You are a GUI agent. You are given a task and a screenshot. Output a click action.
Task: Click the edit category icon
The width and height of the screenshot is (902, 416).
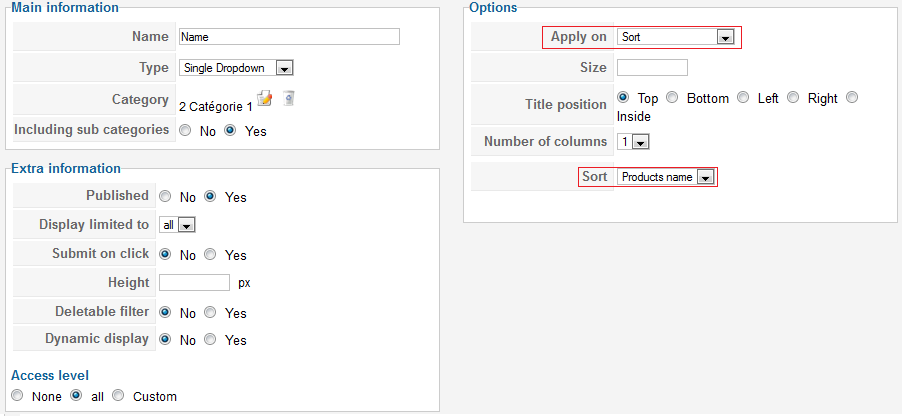tap(264, 99)
